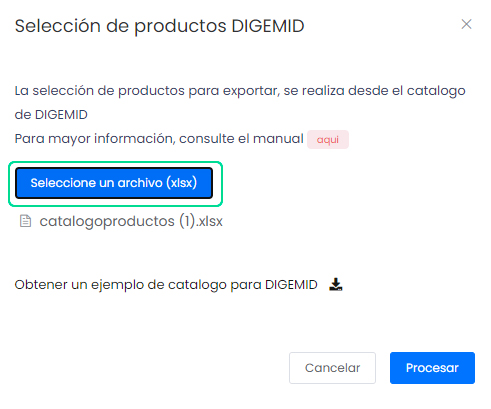
Task: Click the de DIGEMID text line
Action: tap(51, 115)
